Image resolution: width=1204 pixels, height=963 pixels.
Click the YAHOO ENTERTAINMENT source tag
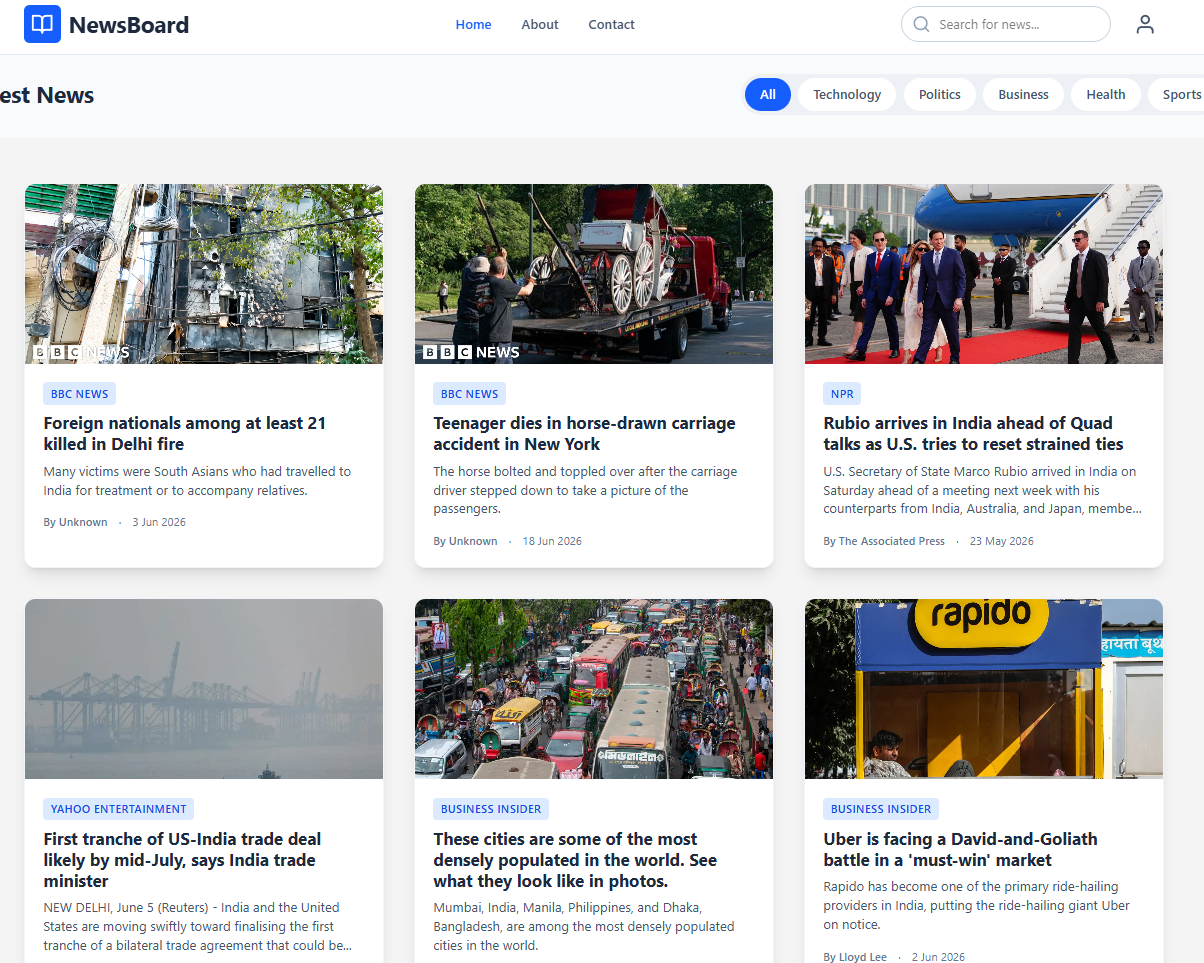click(x=119, y=809)
